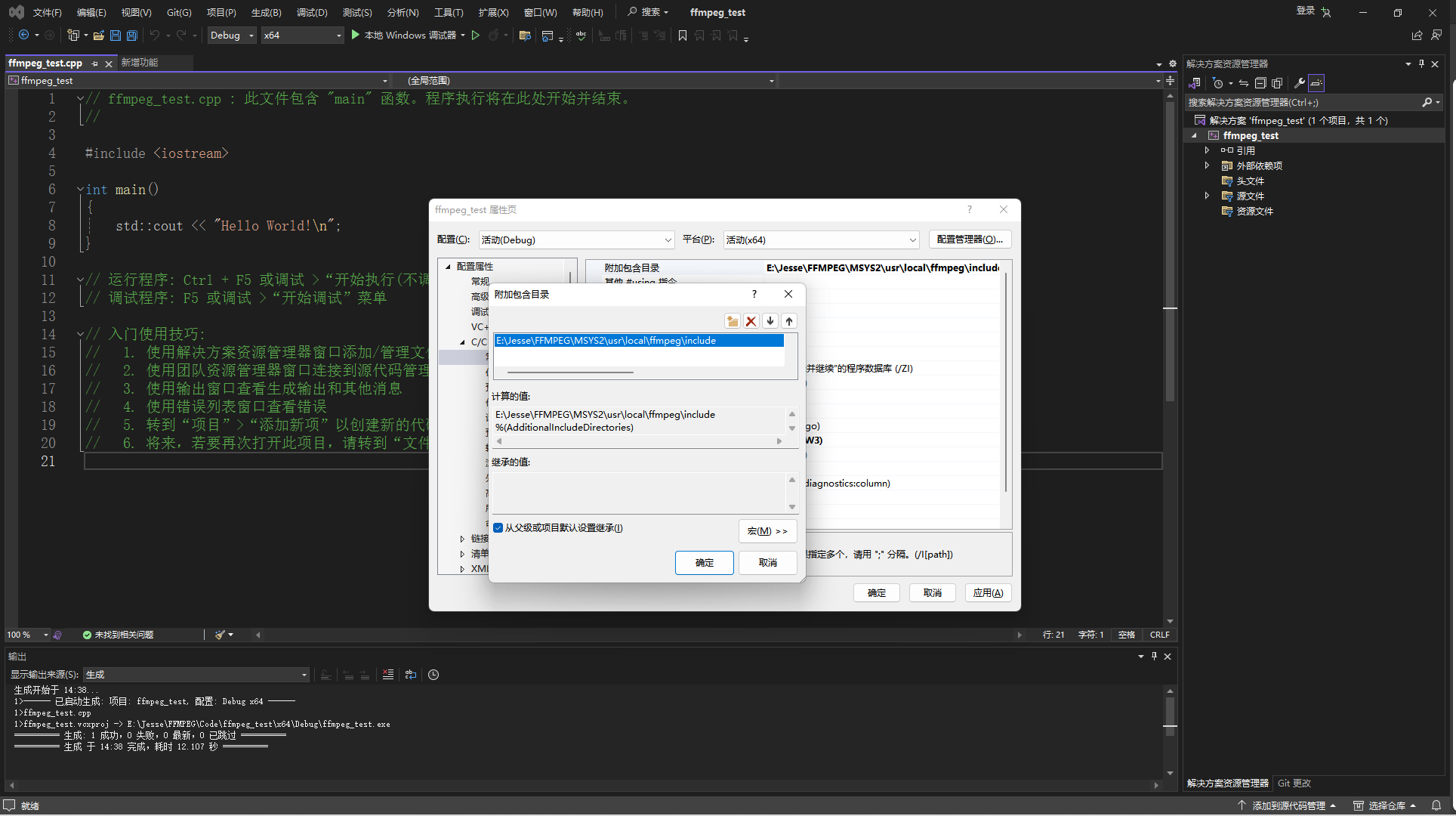Click the start without debugging play icon
The width and height of the screenshot is (1456, 816).
(x=476, y=36)
